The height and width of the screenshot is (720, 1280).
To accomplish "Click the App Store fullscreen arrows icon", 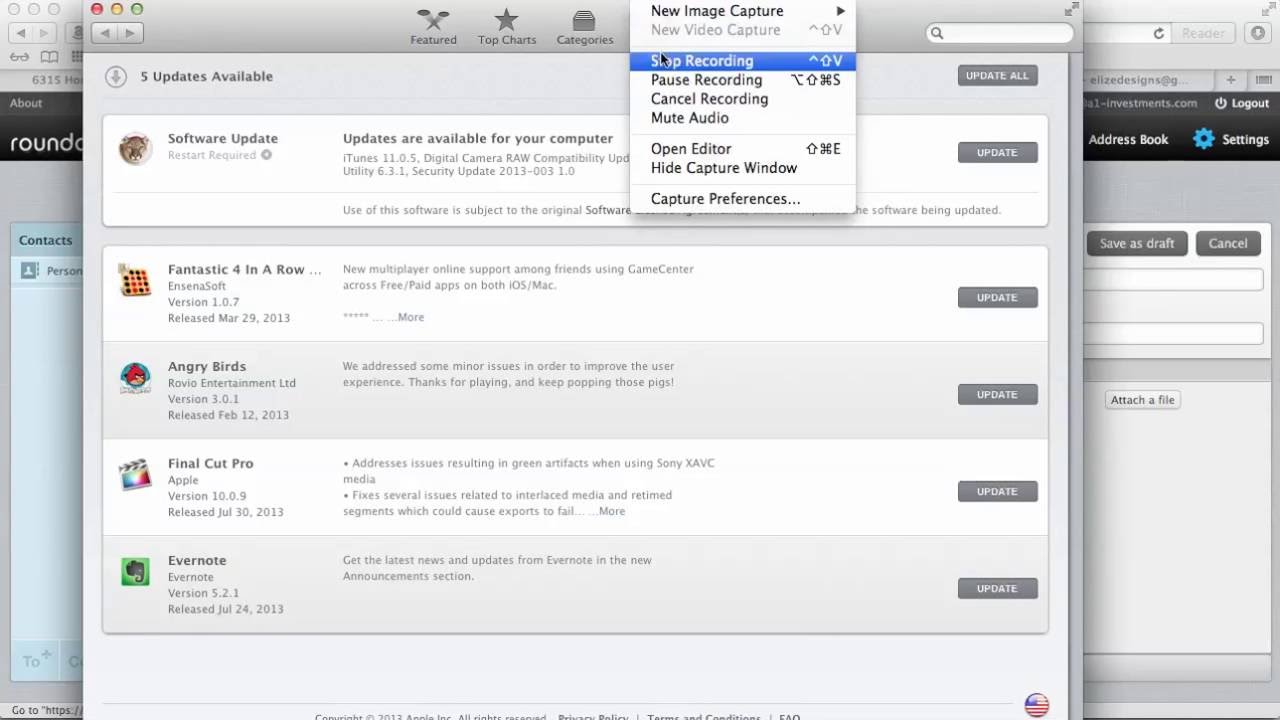I will (x=1073, y=9).
